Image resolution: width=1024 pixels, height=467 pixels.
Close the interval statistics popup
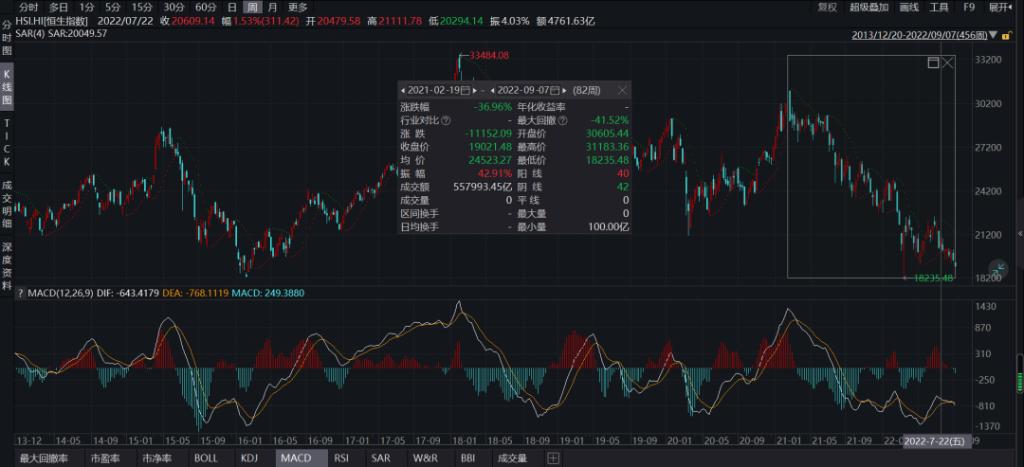(622, 90)
